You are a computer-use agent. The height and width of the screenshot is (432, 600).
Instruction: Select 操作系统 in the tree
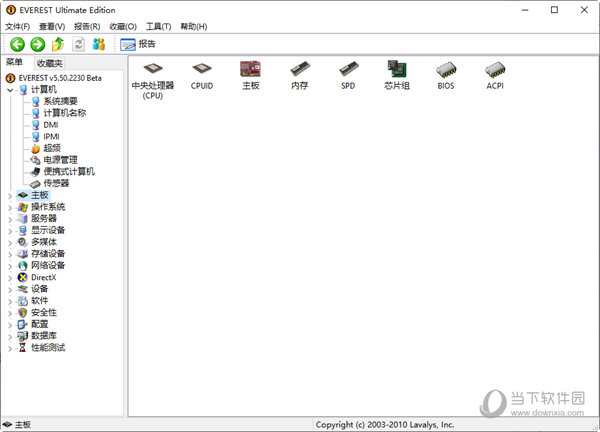pyautogui.click(x=48, y=207)
